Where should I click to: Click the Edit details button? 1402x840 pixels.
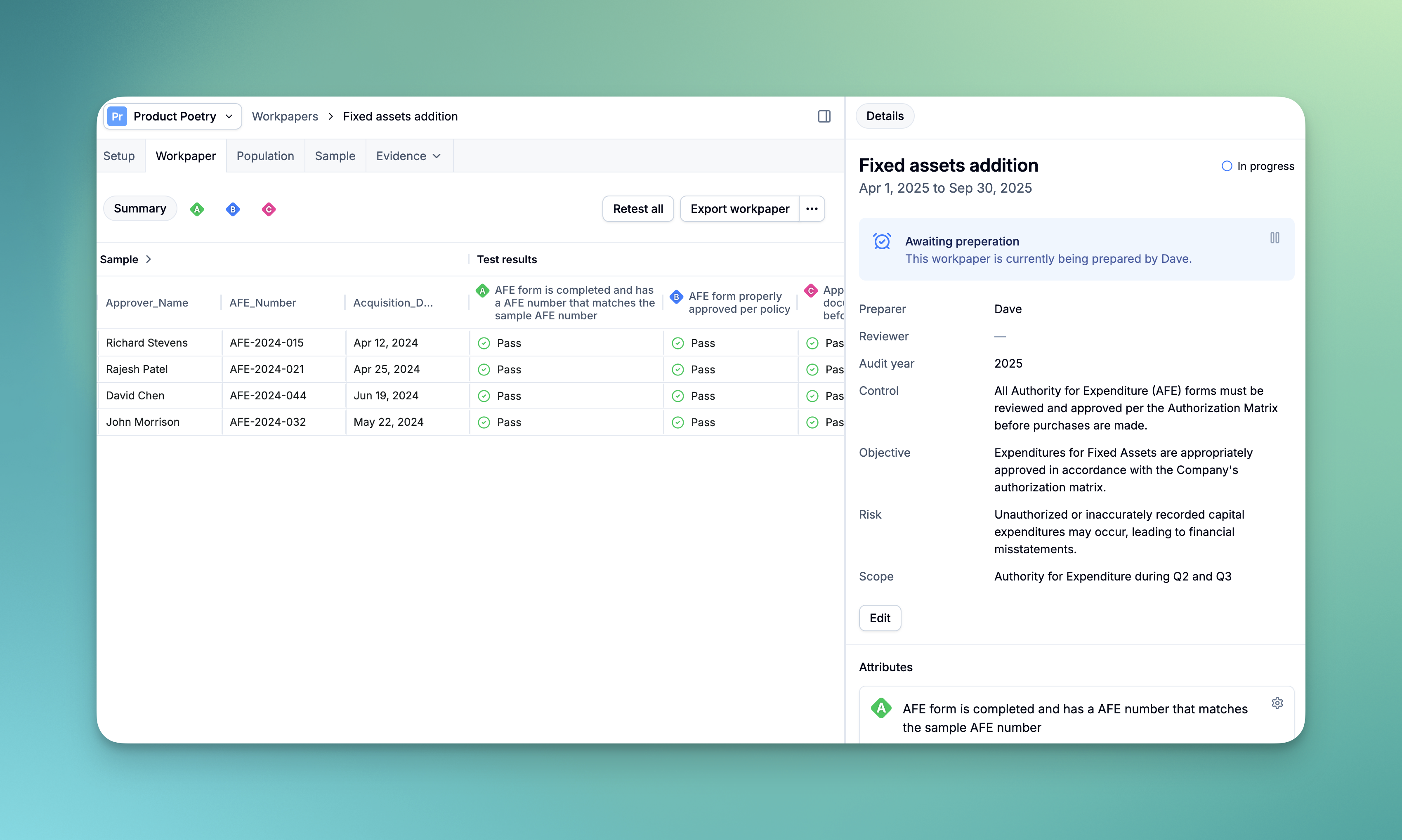pos(880,618)
